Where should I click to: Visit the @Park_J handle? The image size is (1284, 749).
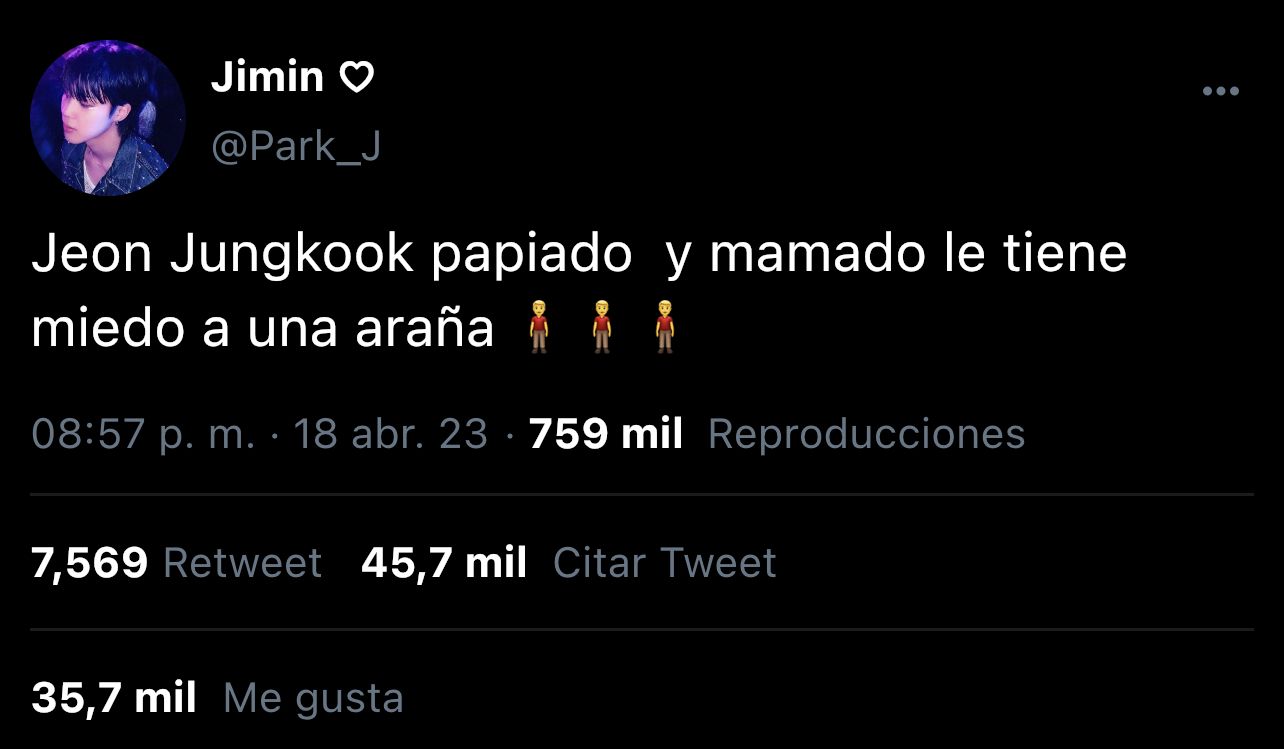pos(295,147)
